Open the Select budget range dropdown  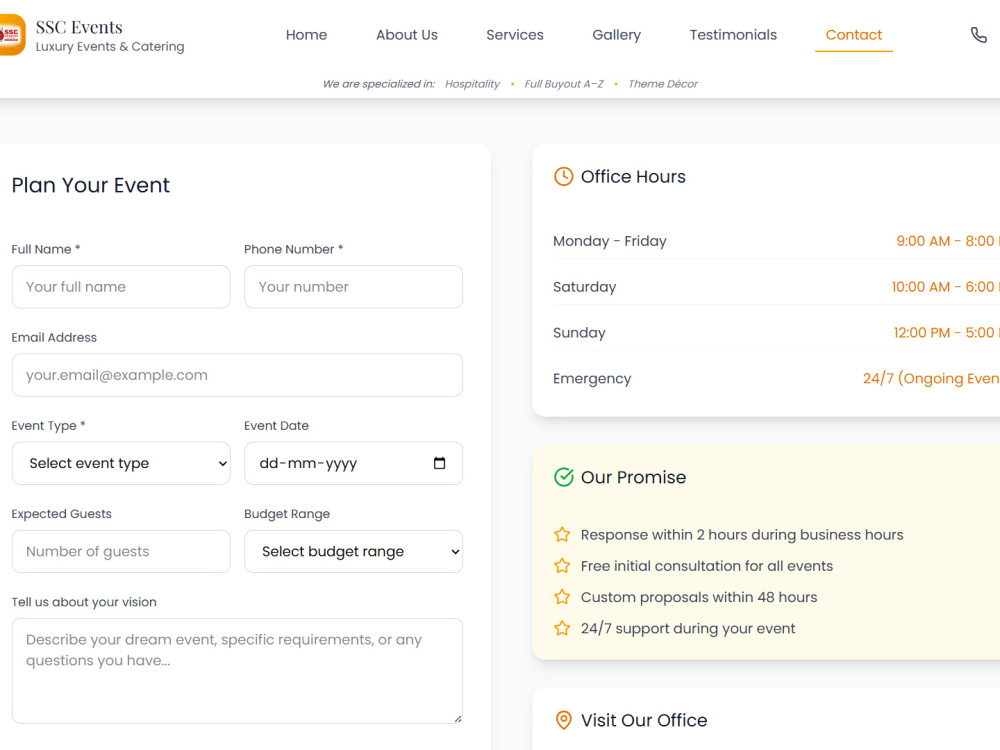tap(353, 551)
